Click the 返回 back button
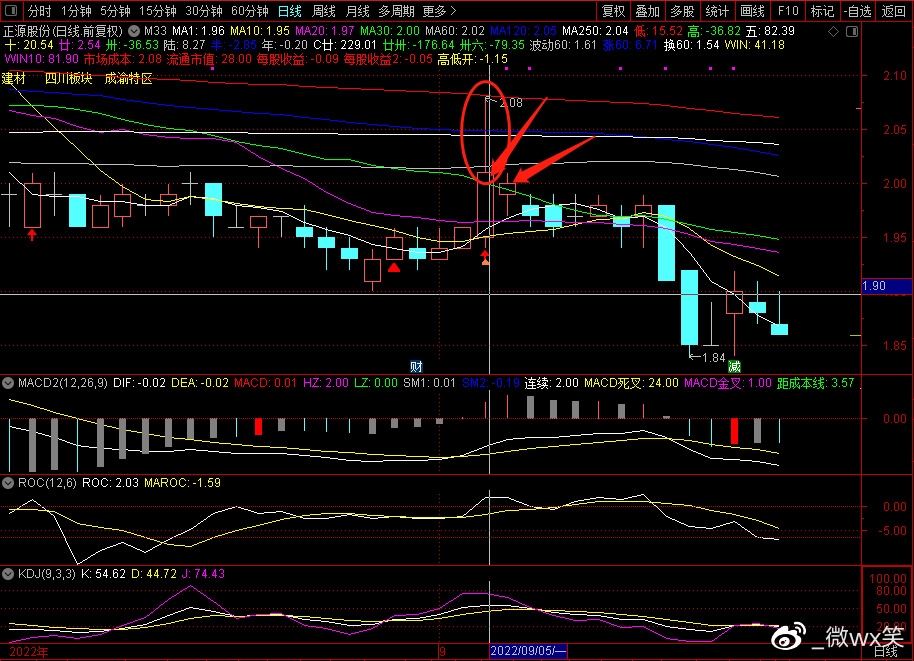Viewport: 914px width, 661px height. 893,12
